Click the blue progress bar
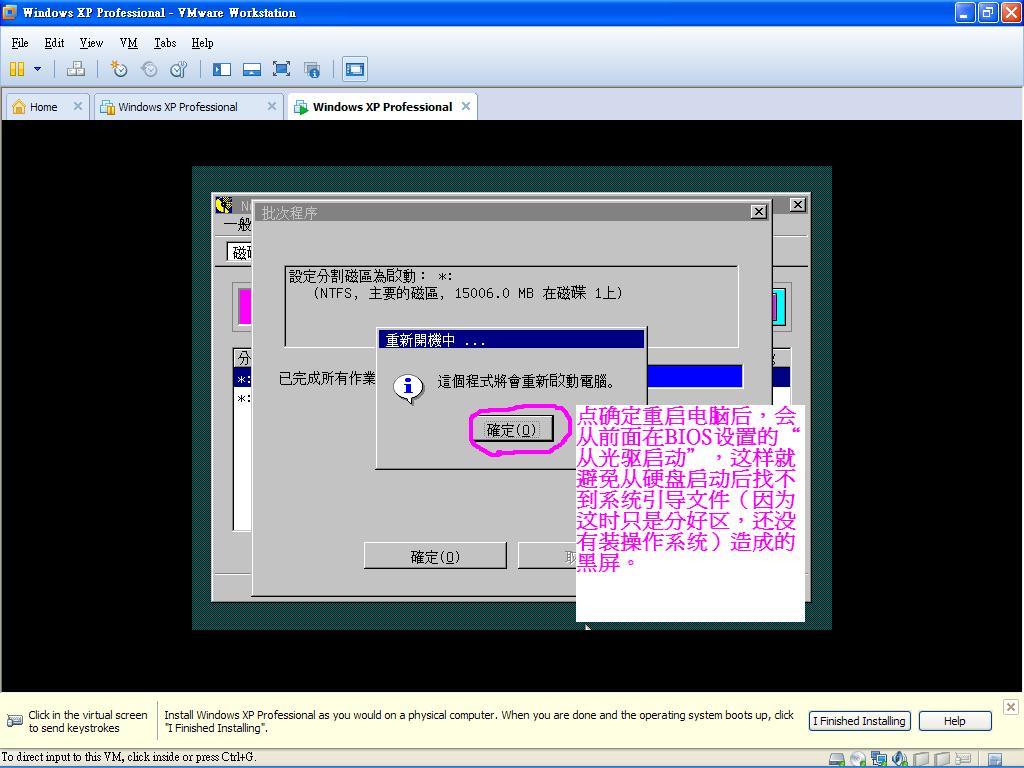Screen dimensions: 1024x768 (x=695, y=377)
